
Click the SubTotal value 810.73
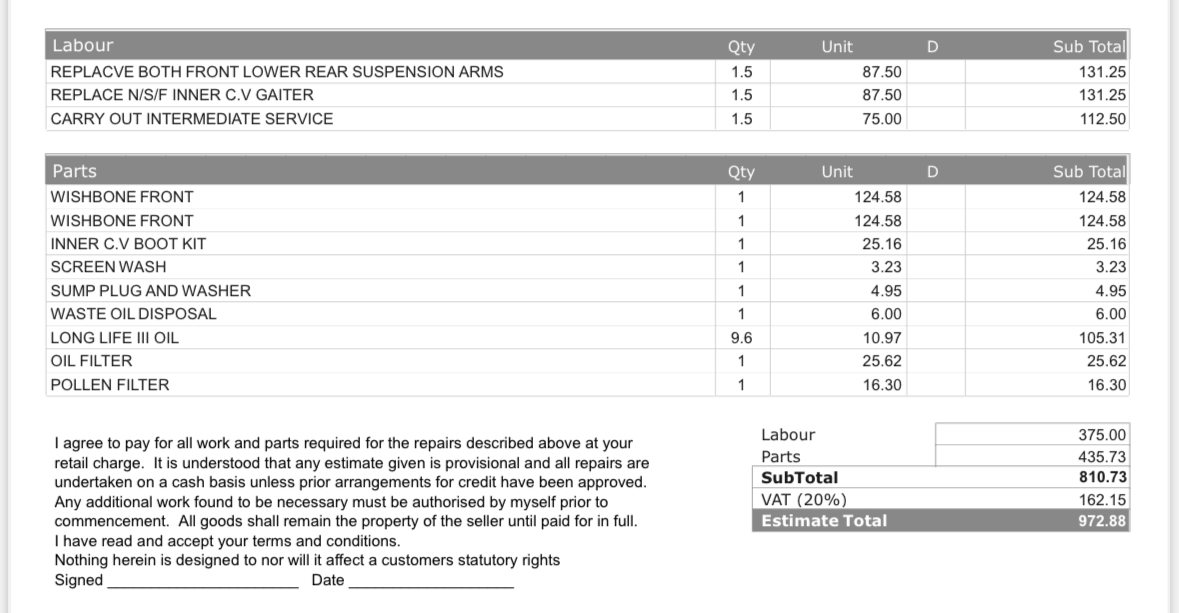(1103, 478)
